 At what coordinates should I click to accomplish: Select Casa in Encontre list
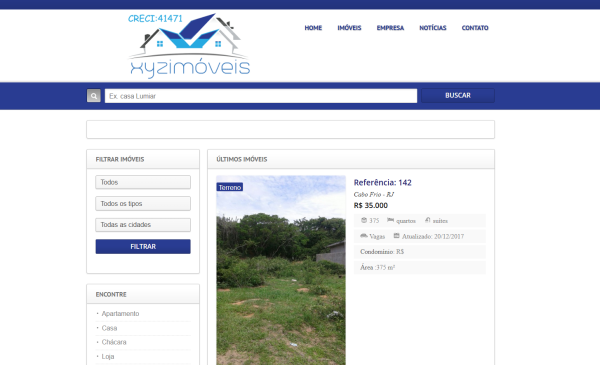click(x=109, y=328)
